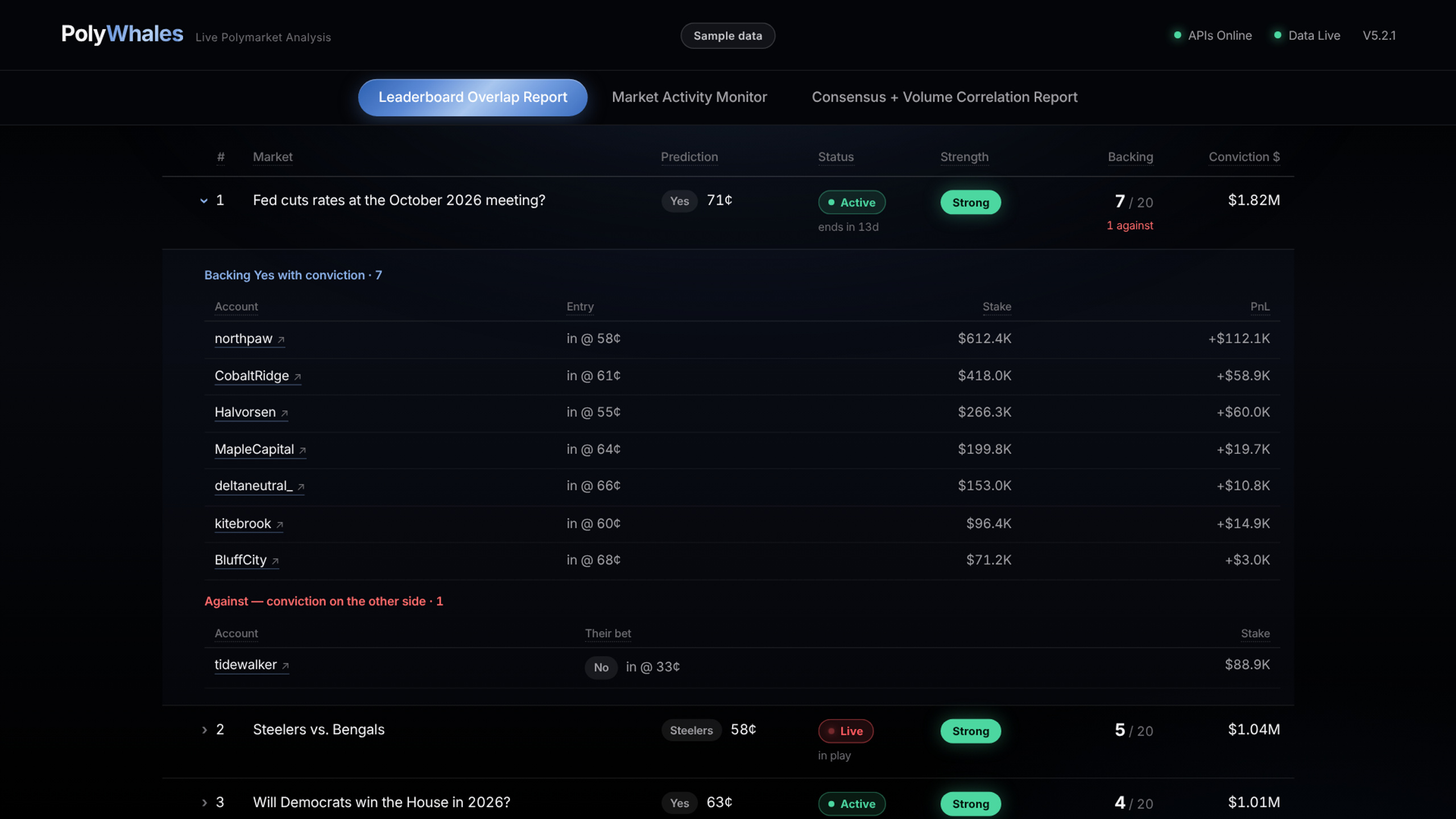1456x819 pixels.
Task: Click the '1 against' text
Action: (x=1130, y=226)
